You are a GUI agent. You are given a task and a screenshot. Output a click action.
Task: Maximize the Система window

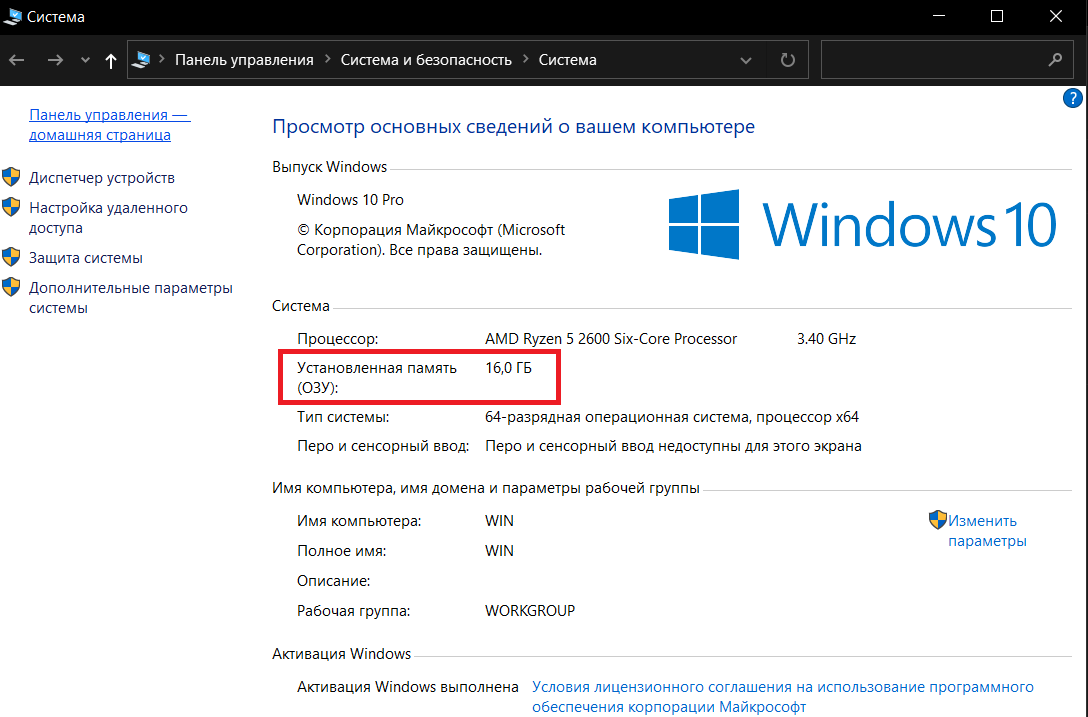997,16
